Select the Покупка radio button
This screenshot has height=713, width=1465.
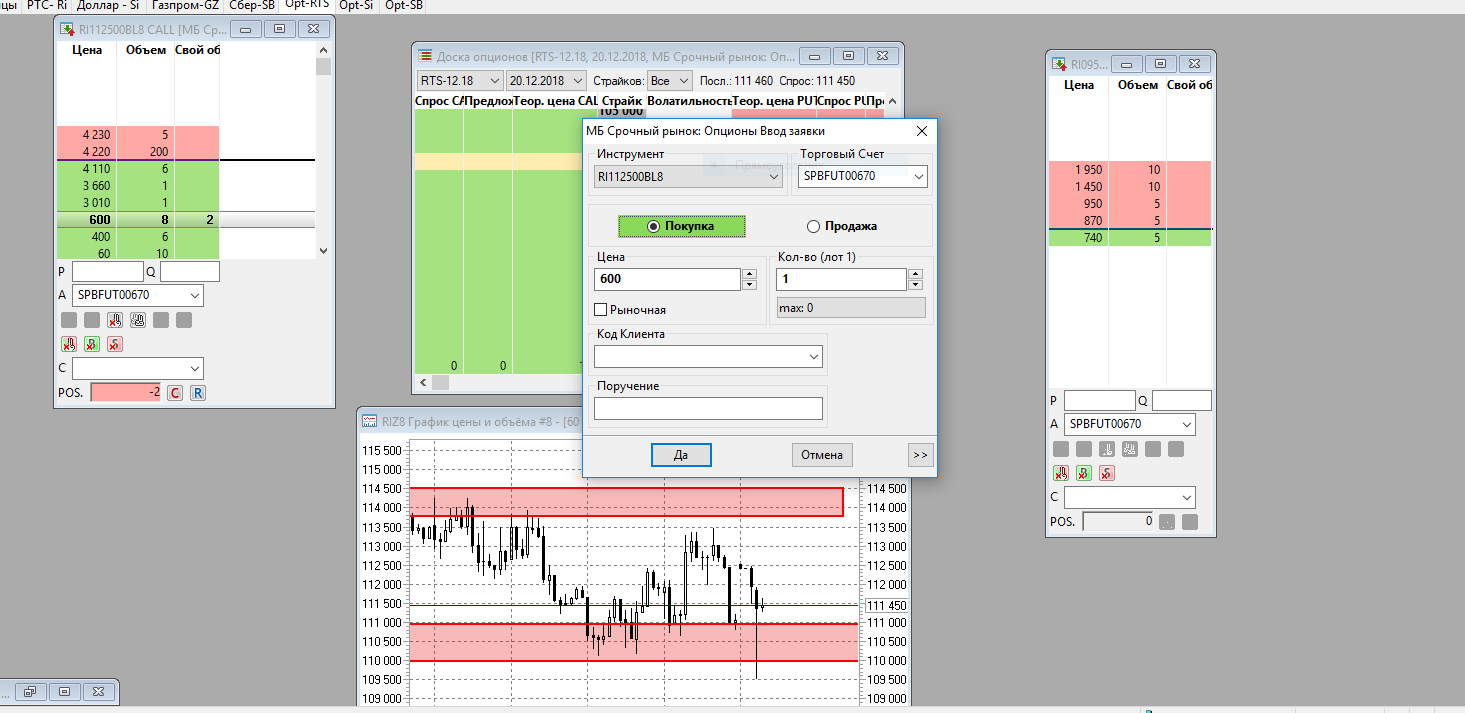point(654,226)
